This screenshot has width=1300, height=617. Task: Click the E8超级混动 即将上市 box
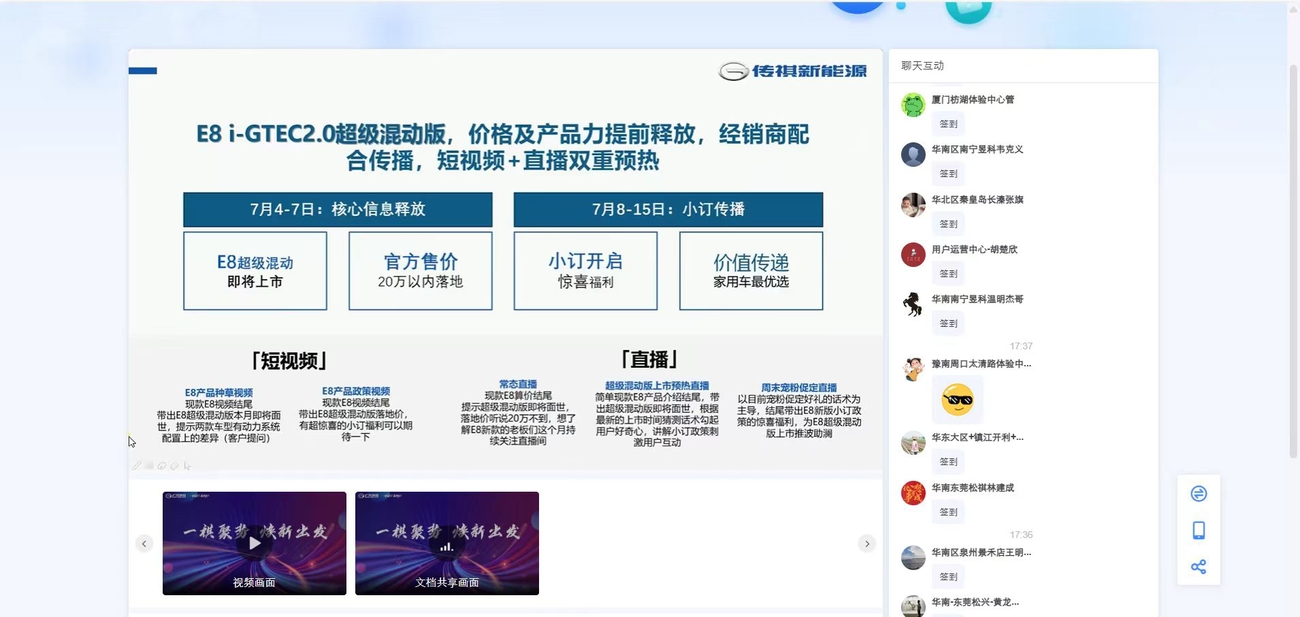[x=255, y=271]
